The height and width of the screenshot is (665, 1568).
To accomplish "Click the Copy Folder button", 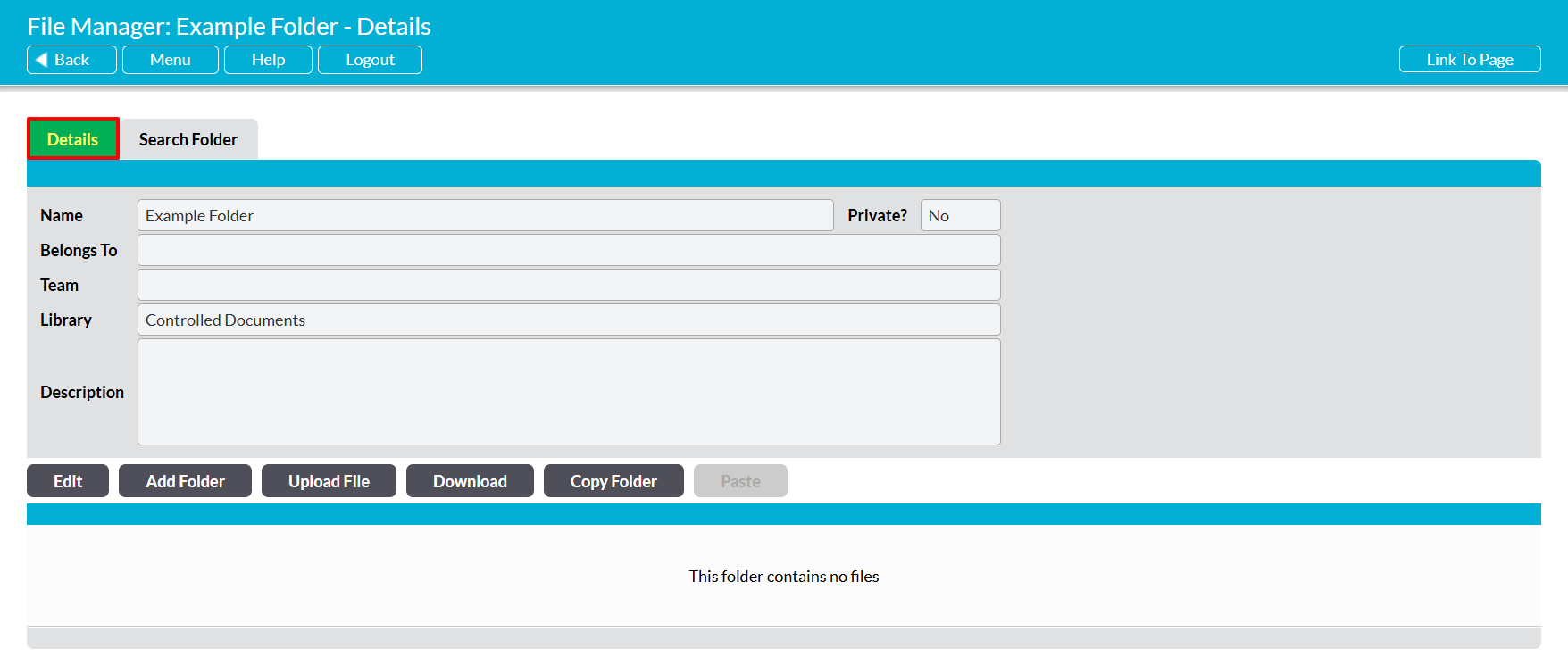I will [613, 481].
